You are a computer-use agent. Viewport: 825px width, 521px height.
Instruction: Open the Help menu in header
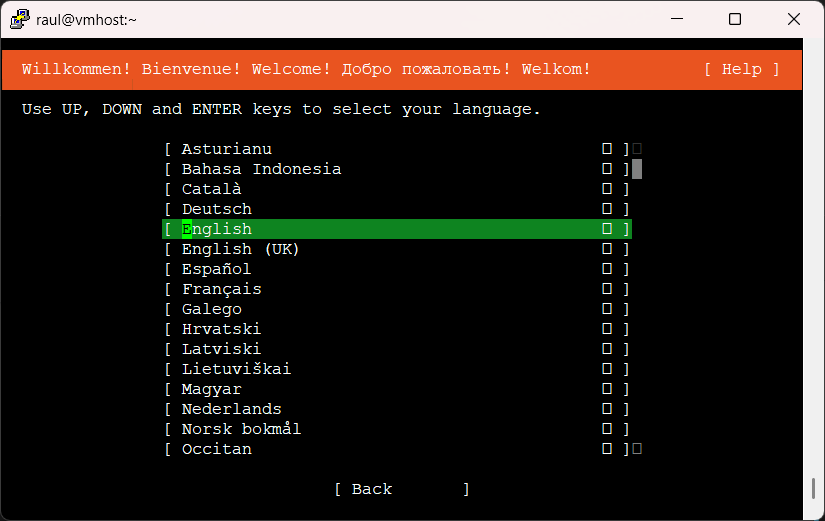tap(741, 69)
